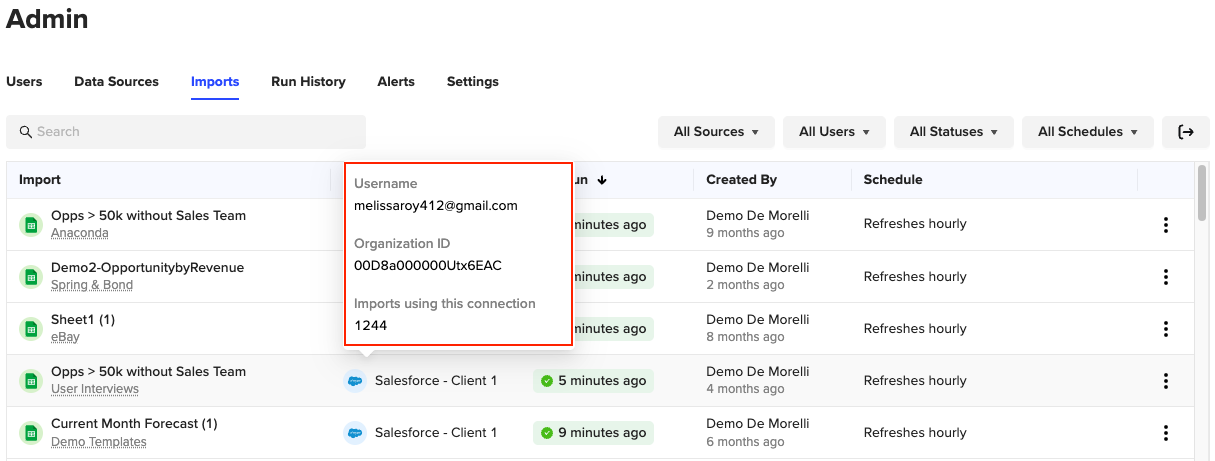Click Google Sheets icon beside Current Month Forecast
Image resolution: width=1215 pixels, height=461 pixels.
[x=31, y=433]
